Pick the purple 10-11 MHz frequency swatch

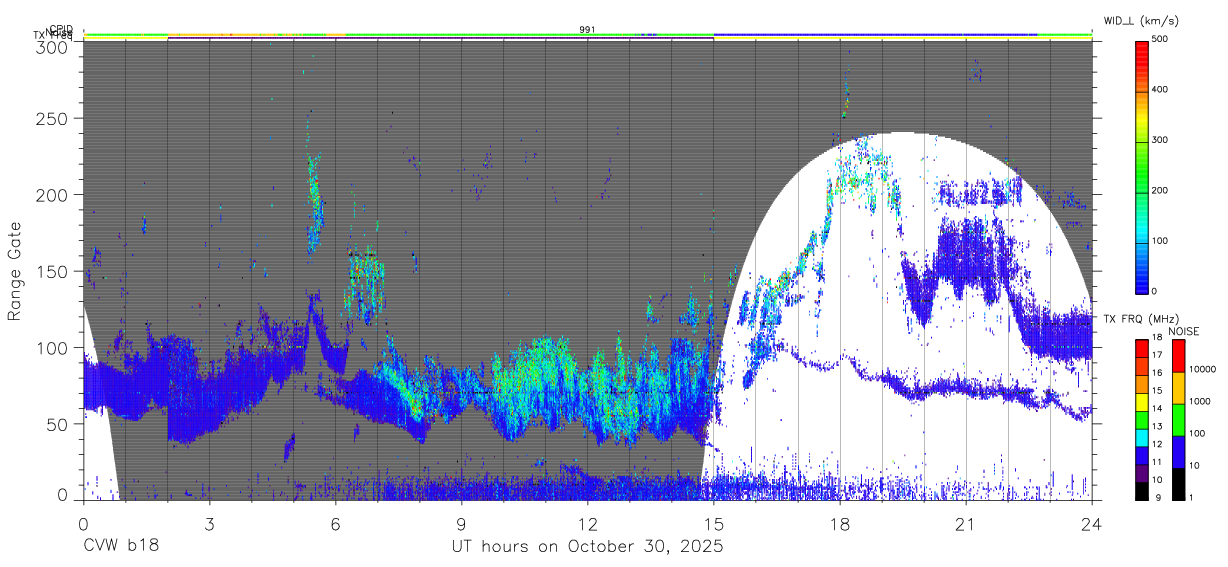[x=1142, y=475]
